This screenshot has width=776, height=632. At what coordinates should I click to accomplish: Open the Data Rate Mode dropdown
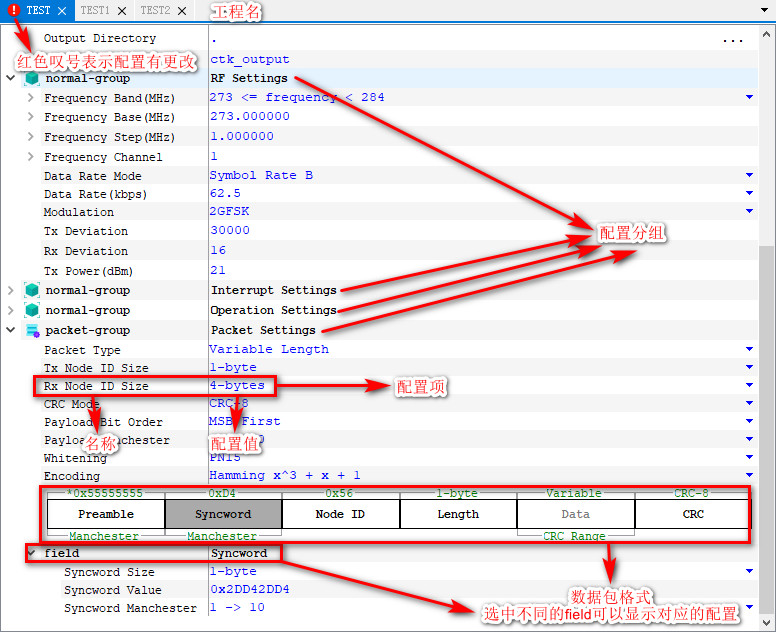(x=749, y=175)
